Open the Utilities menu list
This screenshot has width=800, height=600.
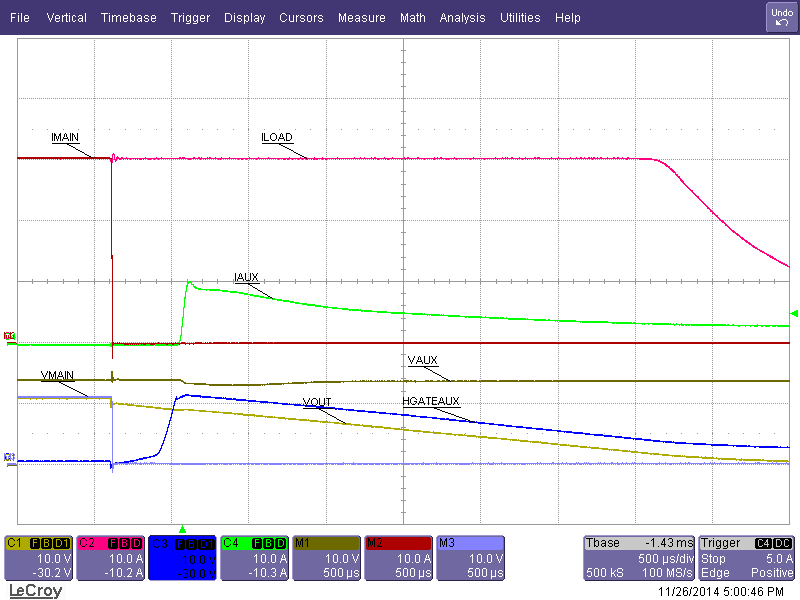point(520,17)
